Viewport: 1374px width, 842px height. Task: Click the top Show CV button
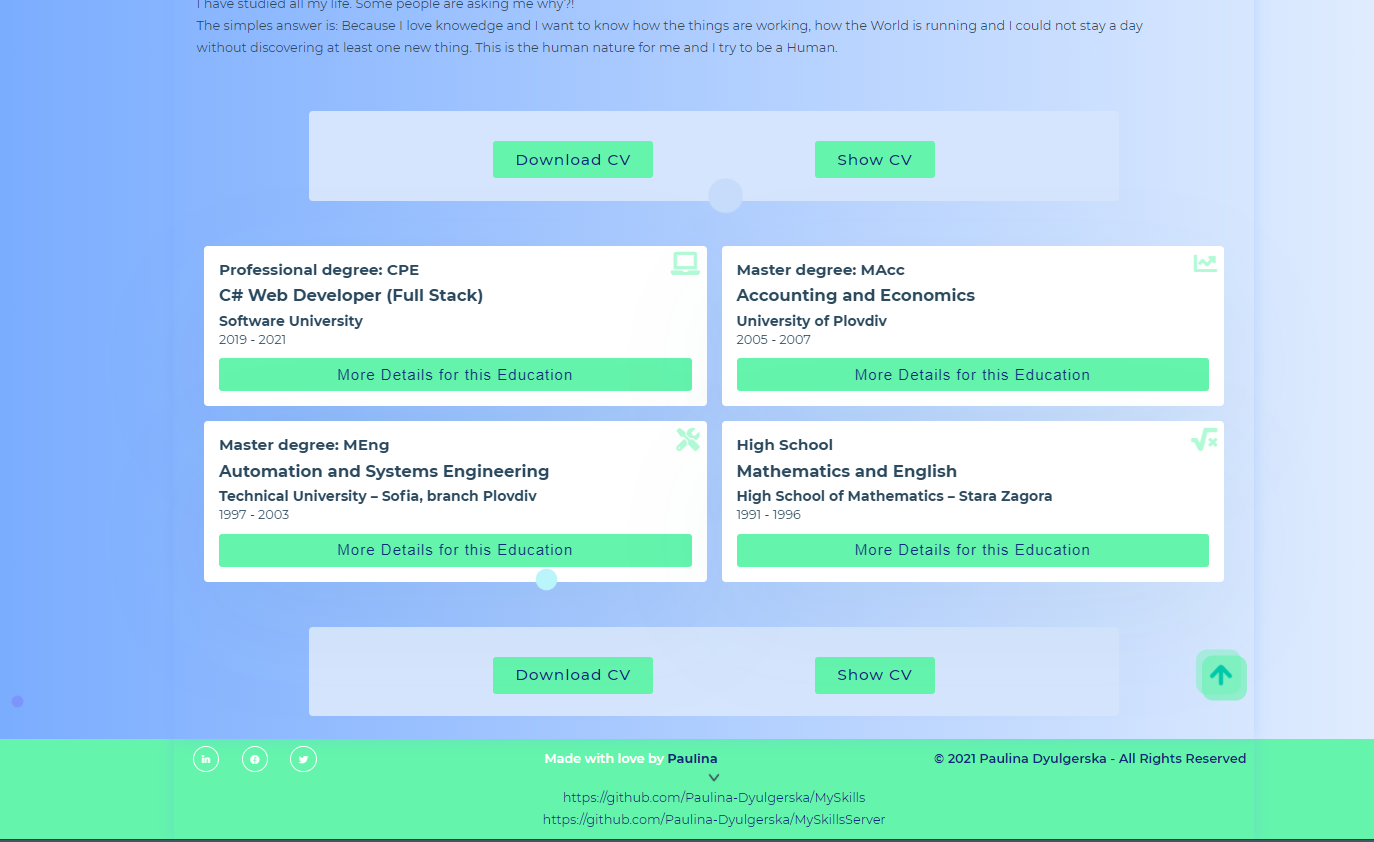tap(874, 159)
